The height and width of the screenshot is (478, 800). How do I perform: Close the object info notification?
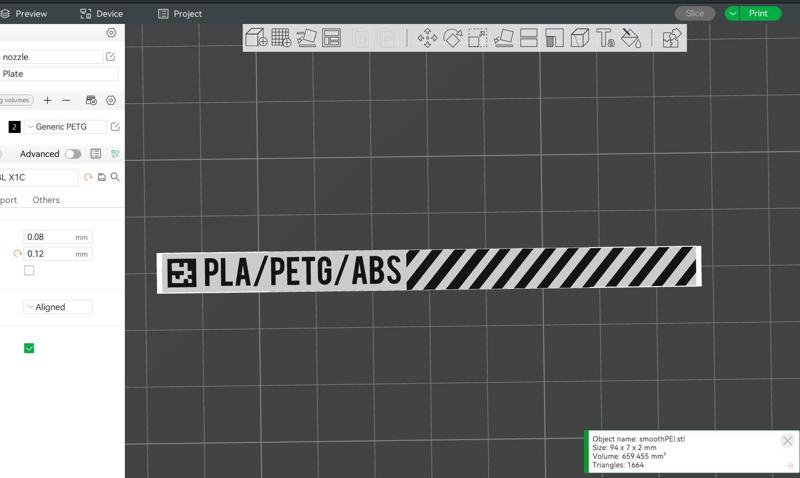787,441
